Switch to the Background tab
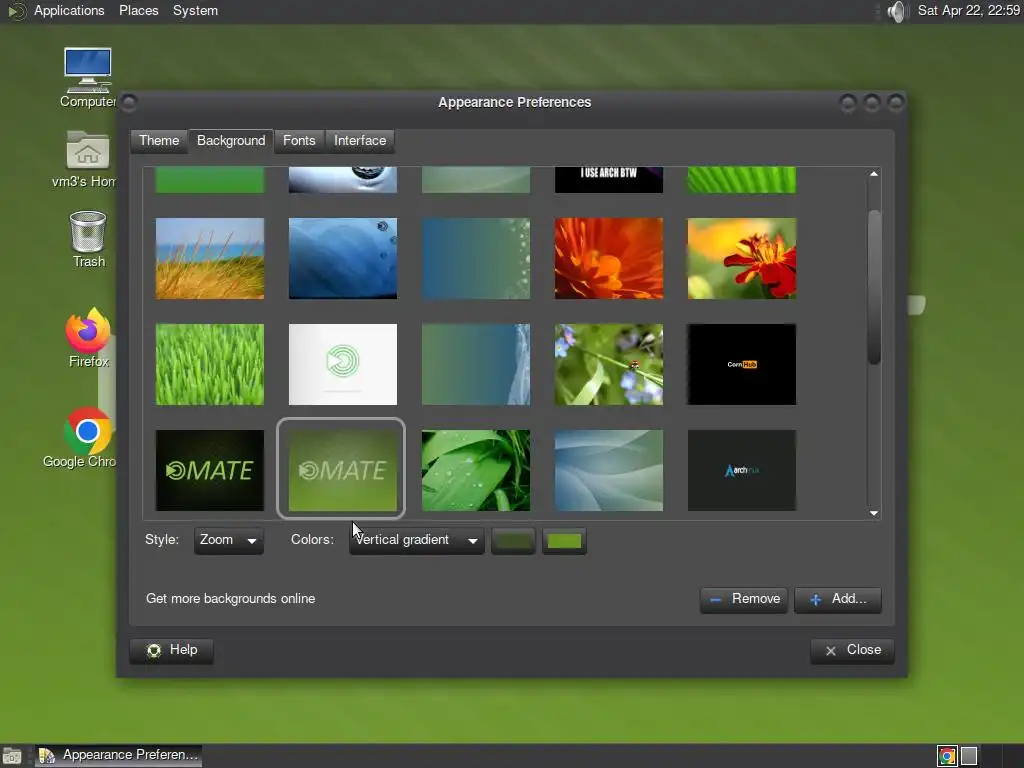Image resolution: width=1024 pixels, height=768 pixels. click(x=231, y=140)
